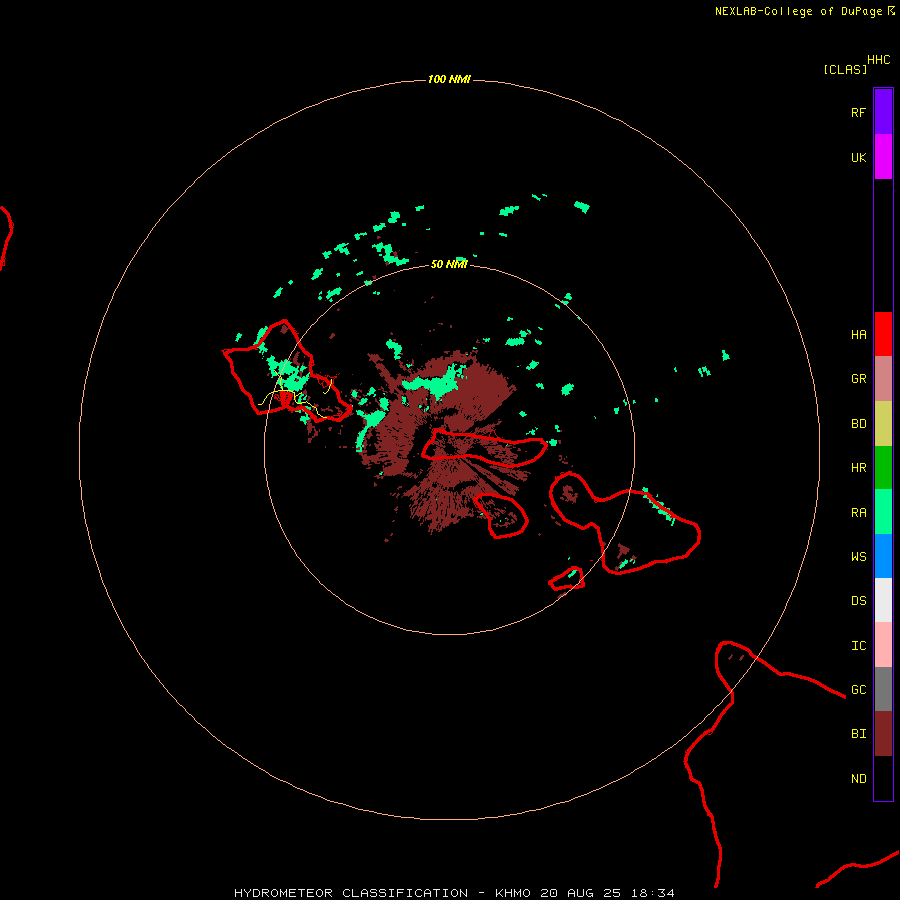The image size is (900, 900).
Task: Select the GC gray legend swatch
Action: click(x=883, y=689)
